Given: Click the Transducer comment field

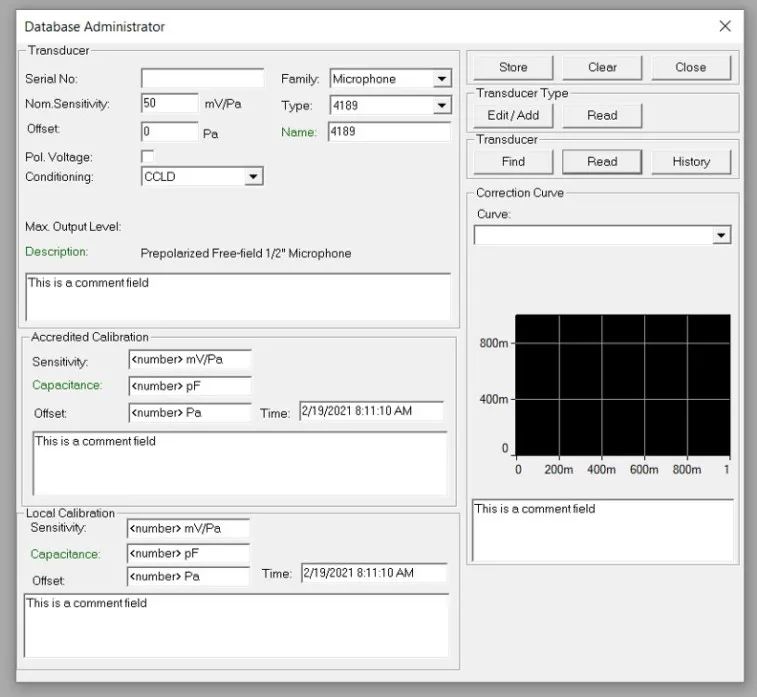Looking at the screenshot, I should [238, 297].
